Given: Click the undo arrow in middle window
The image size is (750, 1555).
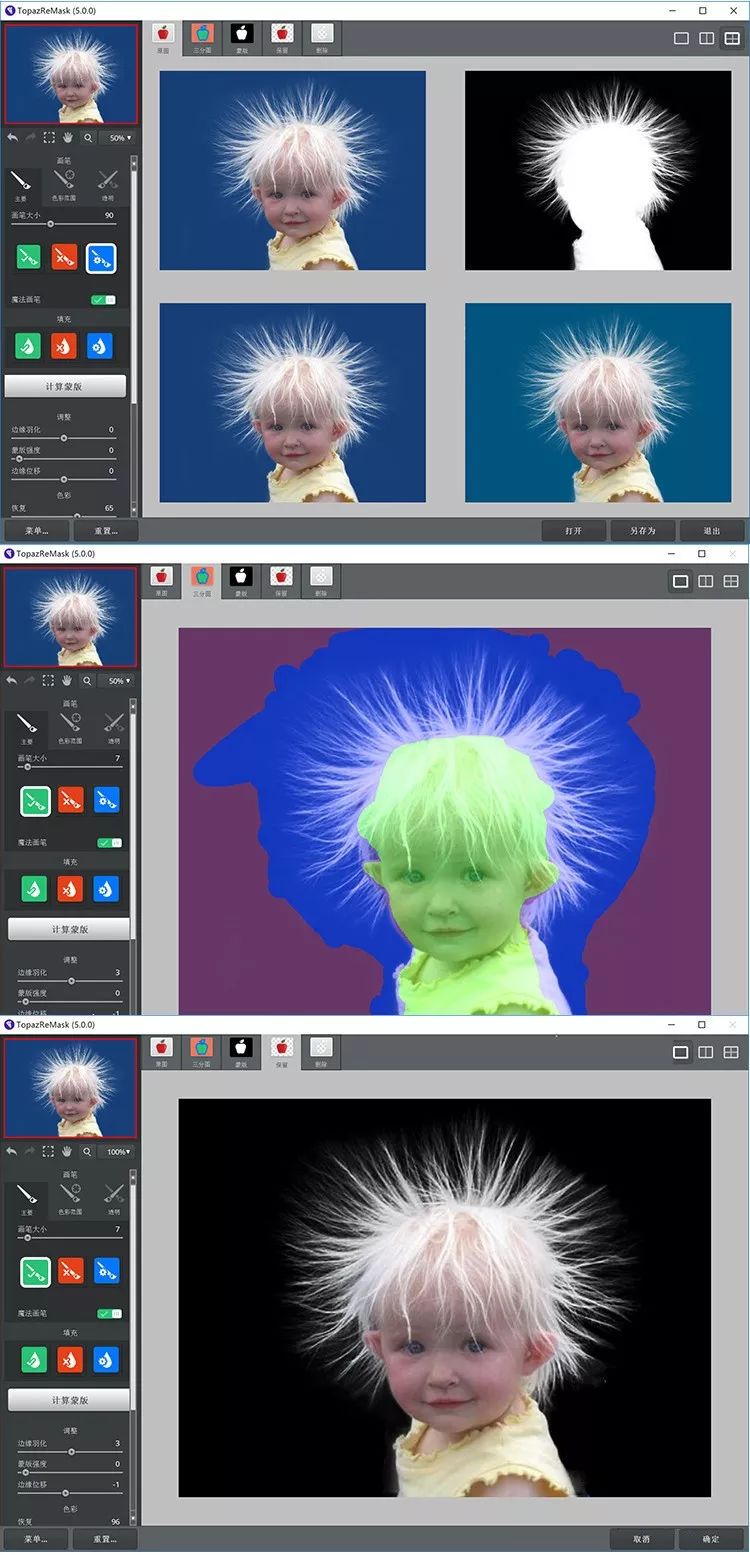Looking at the screenshot, I should point(12,680).
